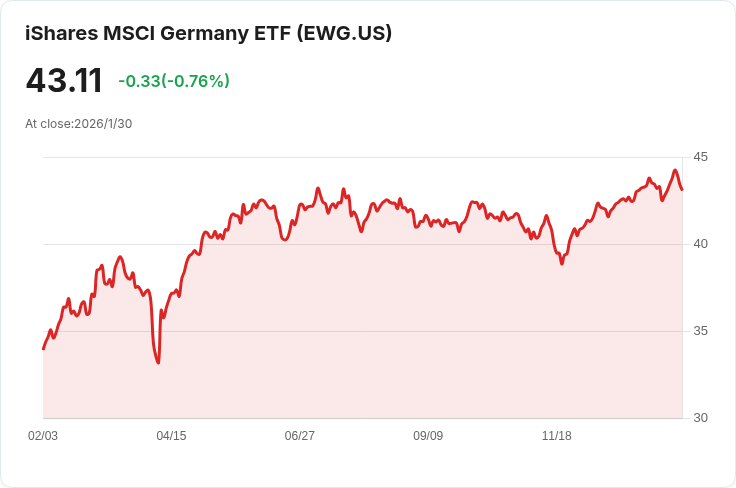Click the -0.33(-0.76%) change text
The image size is (736, 488).
pyautogui.click(x=174, y=81)
